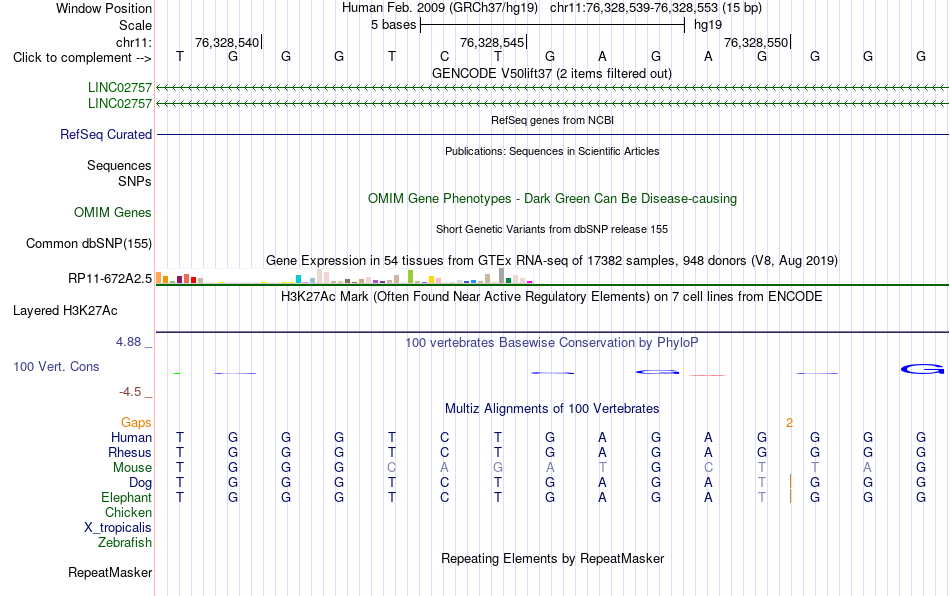Open the OMIM Gene Phenotypes track title
This screenshot has width=950, height=596.
(553, 199)
